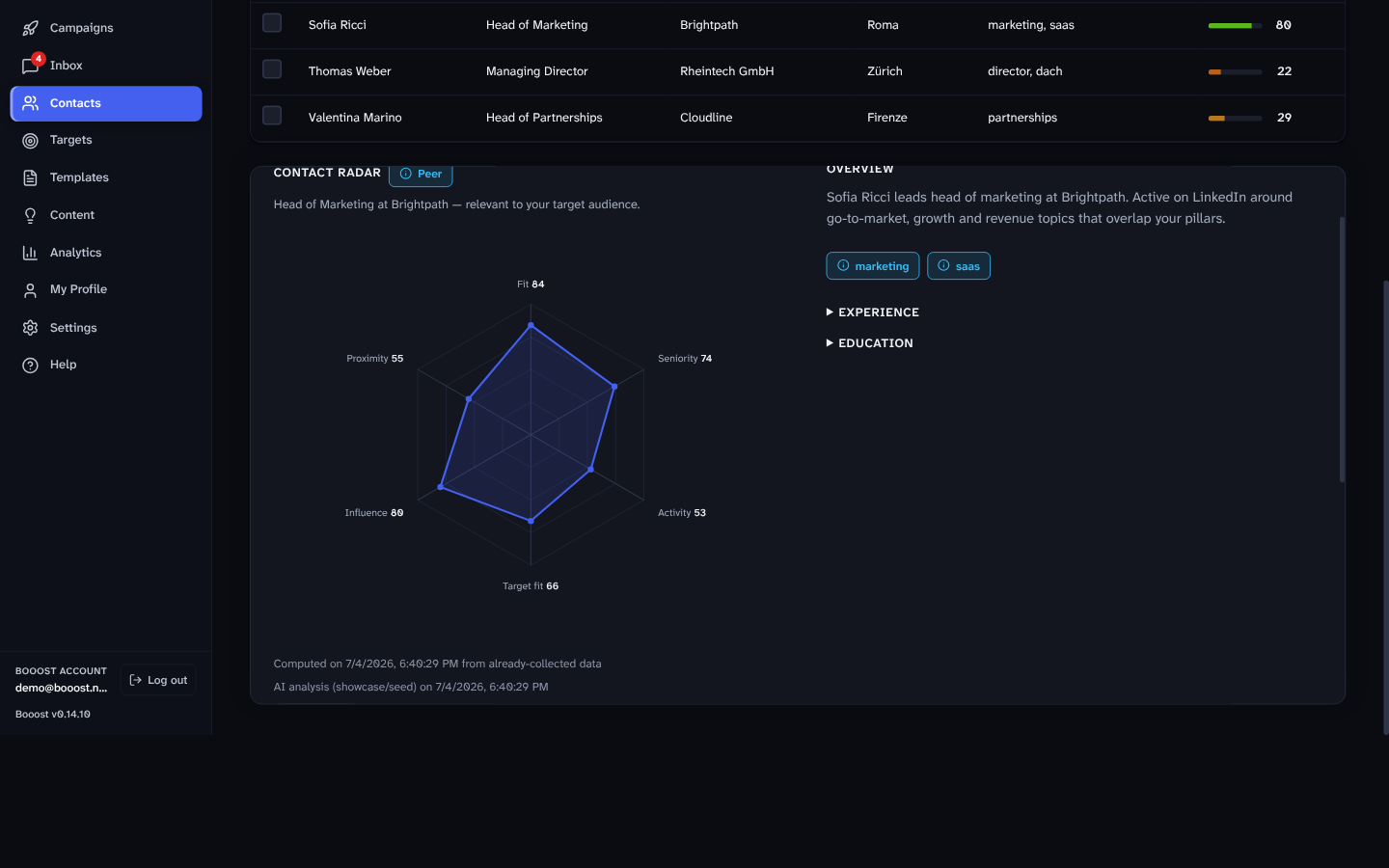Image resolution: width=1389 pixels, height=868 pixels.
Task: Open the Analytics bar chart icon
Action: (x=31, y=253)
